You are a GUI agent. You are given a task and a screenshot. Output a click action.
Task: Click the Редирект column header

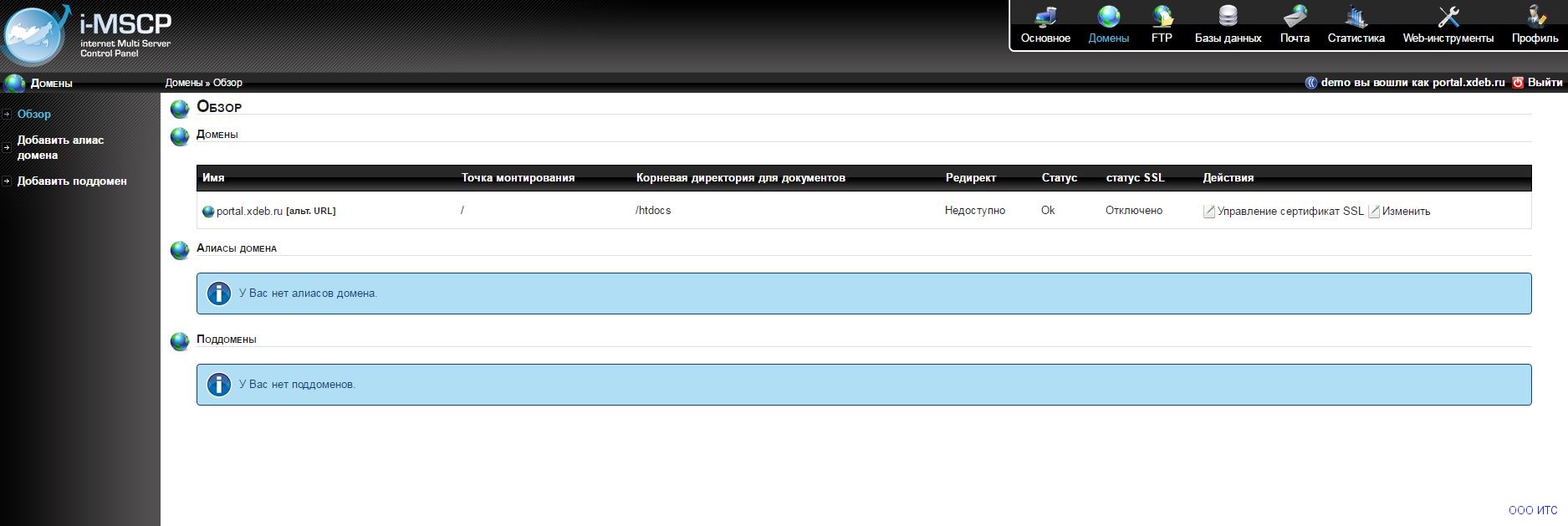pos(971,178)
